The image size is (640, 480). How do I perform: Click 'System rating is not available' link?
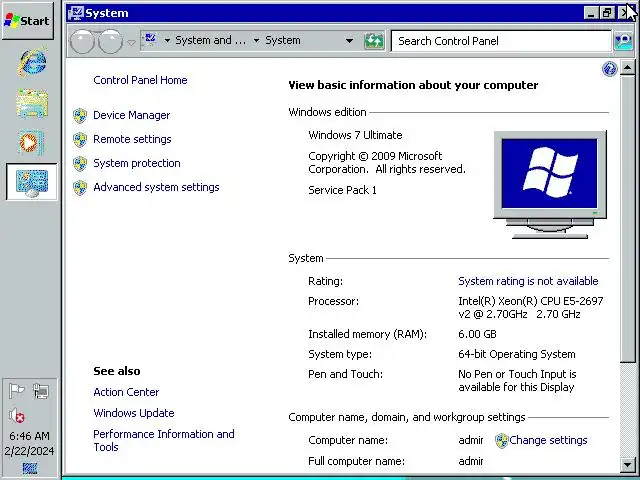click(528, 281)
